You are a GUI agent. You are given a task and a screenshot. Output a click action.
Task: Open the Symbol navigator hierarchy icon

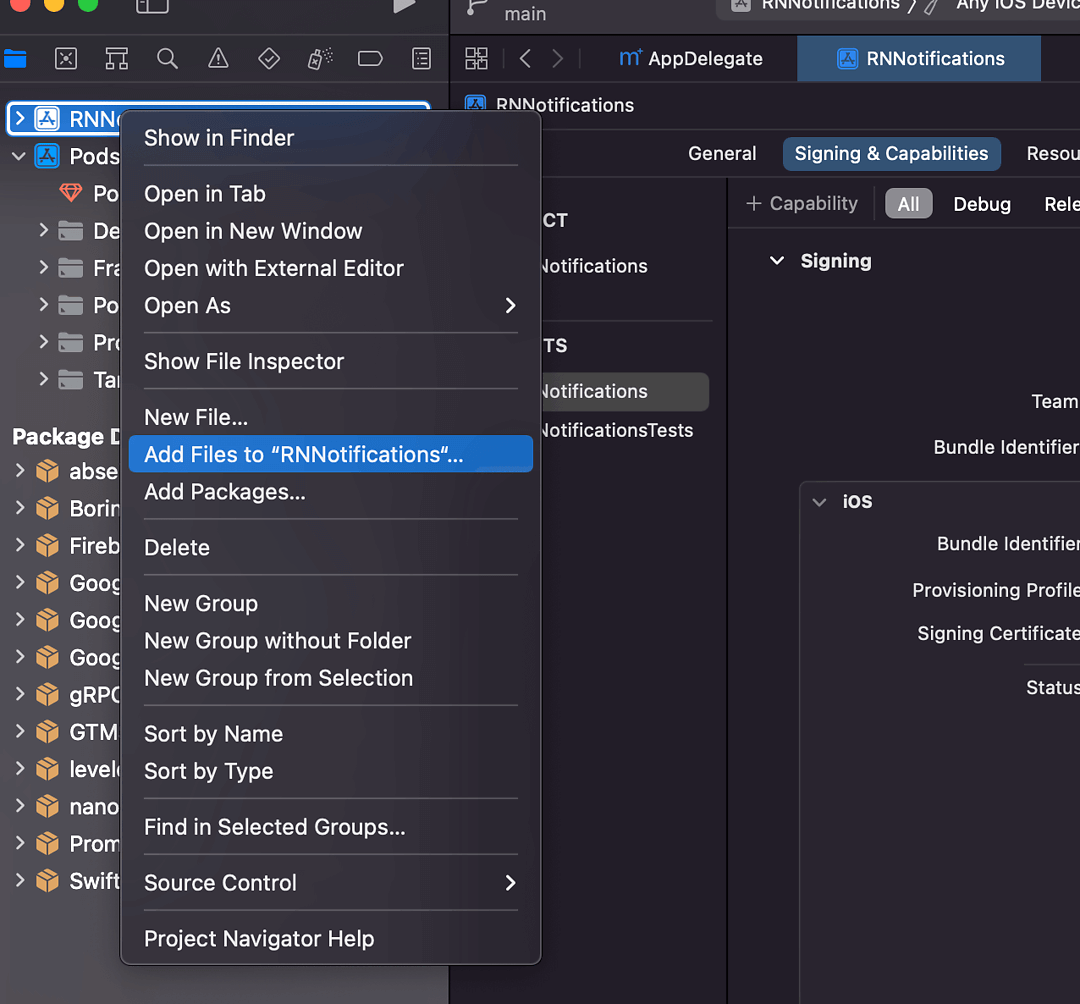pos(116,58)
